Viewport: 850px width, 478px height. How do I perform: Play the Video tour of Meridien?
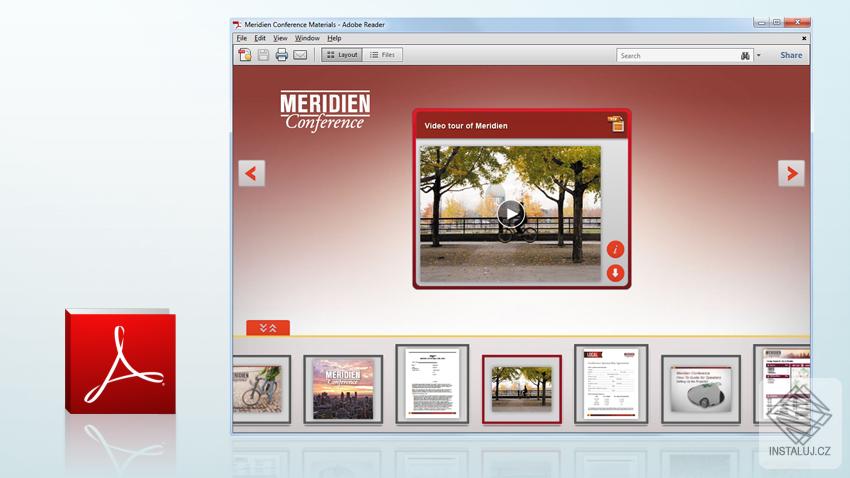coord(511,214)
